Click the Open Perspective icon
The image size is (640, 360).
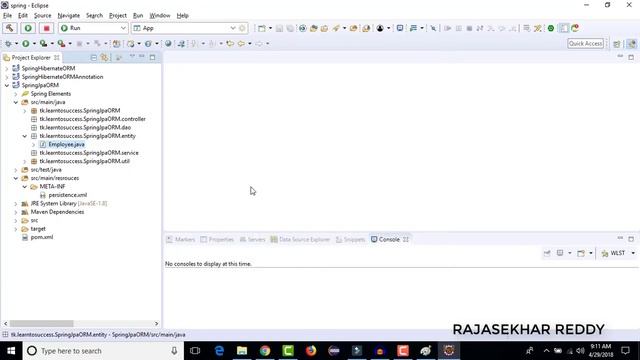(x=617, y=44)
